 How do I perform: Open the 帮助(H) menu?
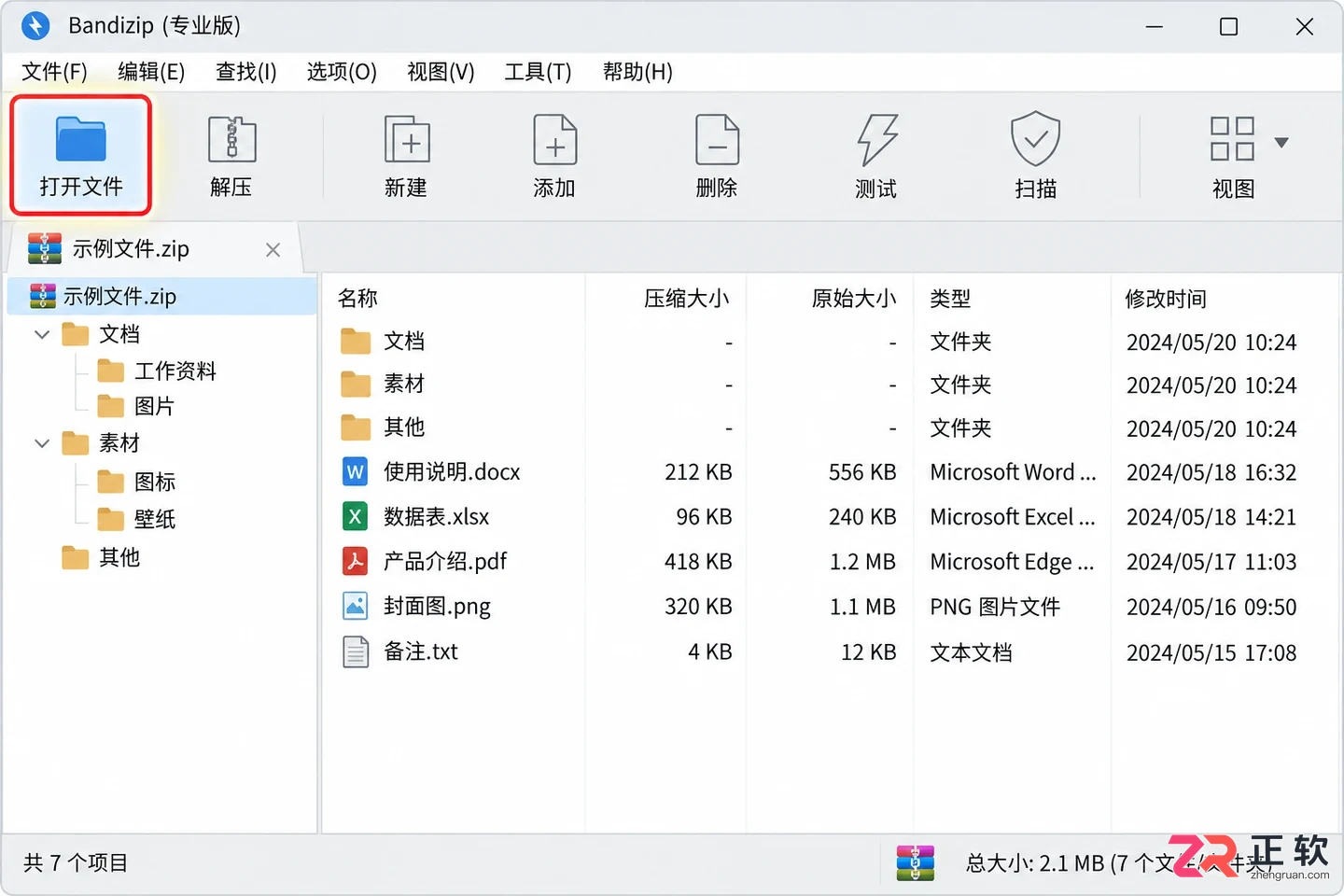(637, 72)
